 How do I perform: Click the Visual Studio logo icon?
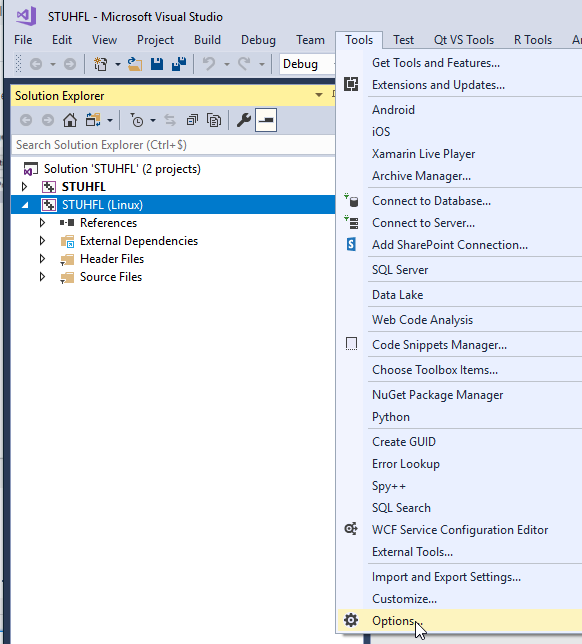26,16
